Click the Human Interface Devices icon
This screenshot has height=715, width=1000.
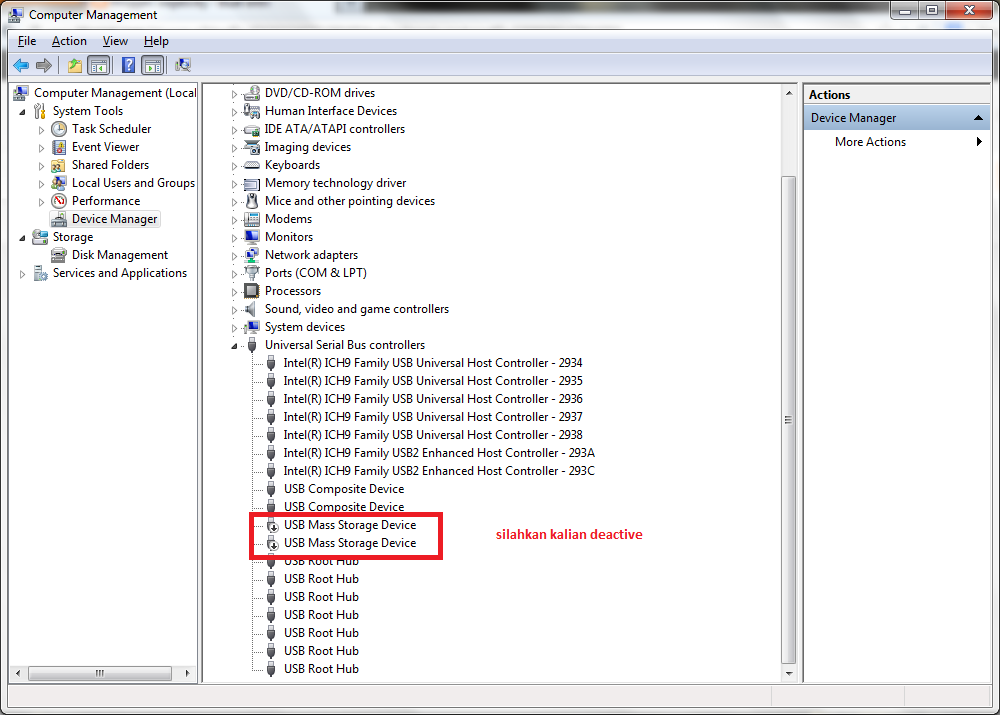(x=252, y=112)
